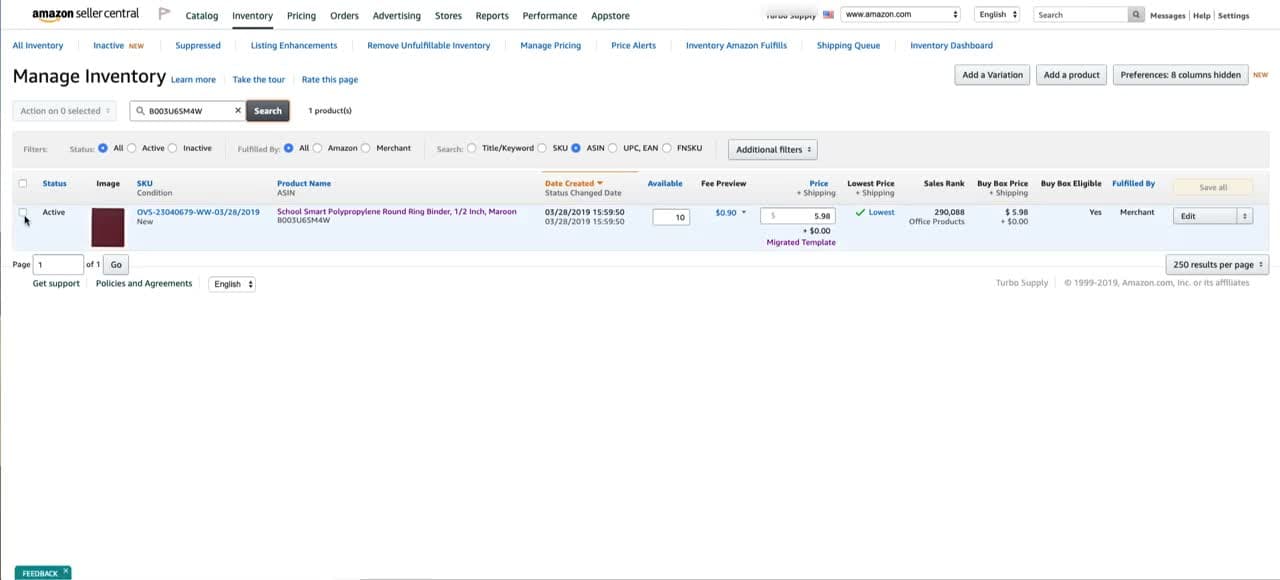Open the Orders menu

coord(344,16)
